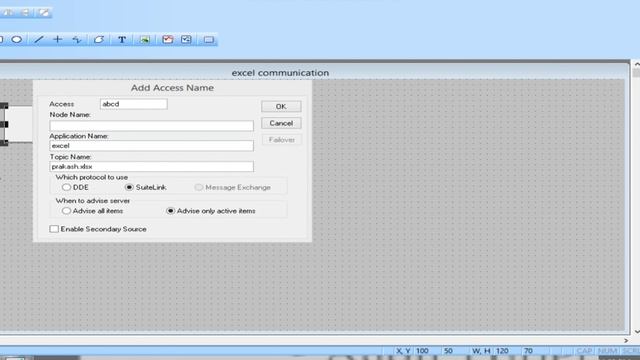Select Advise only active items option
This screenshot has height=360, width=640.
(x=171, y=211)
